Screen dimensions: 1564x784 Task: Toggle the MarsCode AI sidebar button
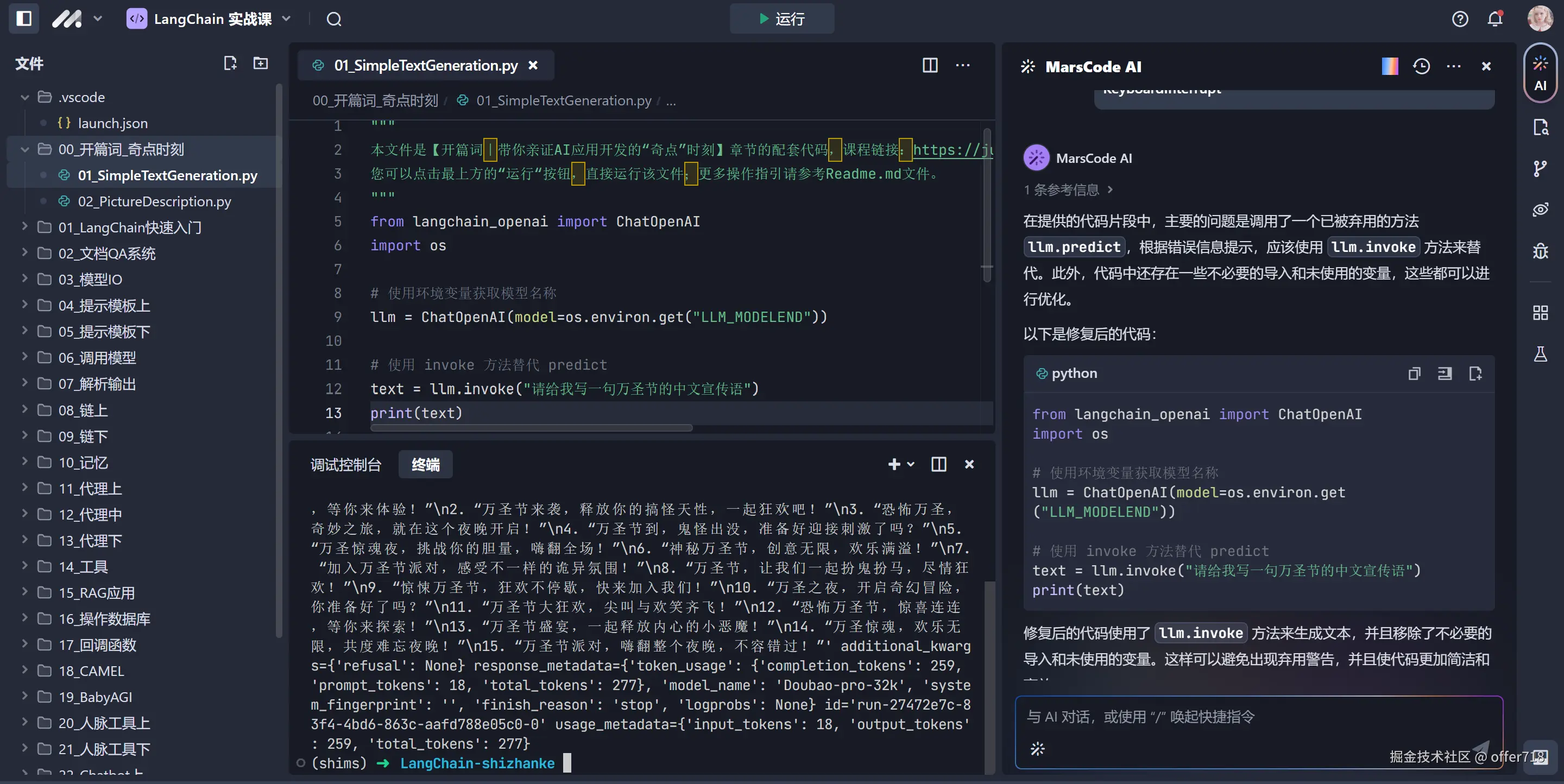(x=1540, y=73)
